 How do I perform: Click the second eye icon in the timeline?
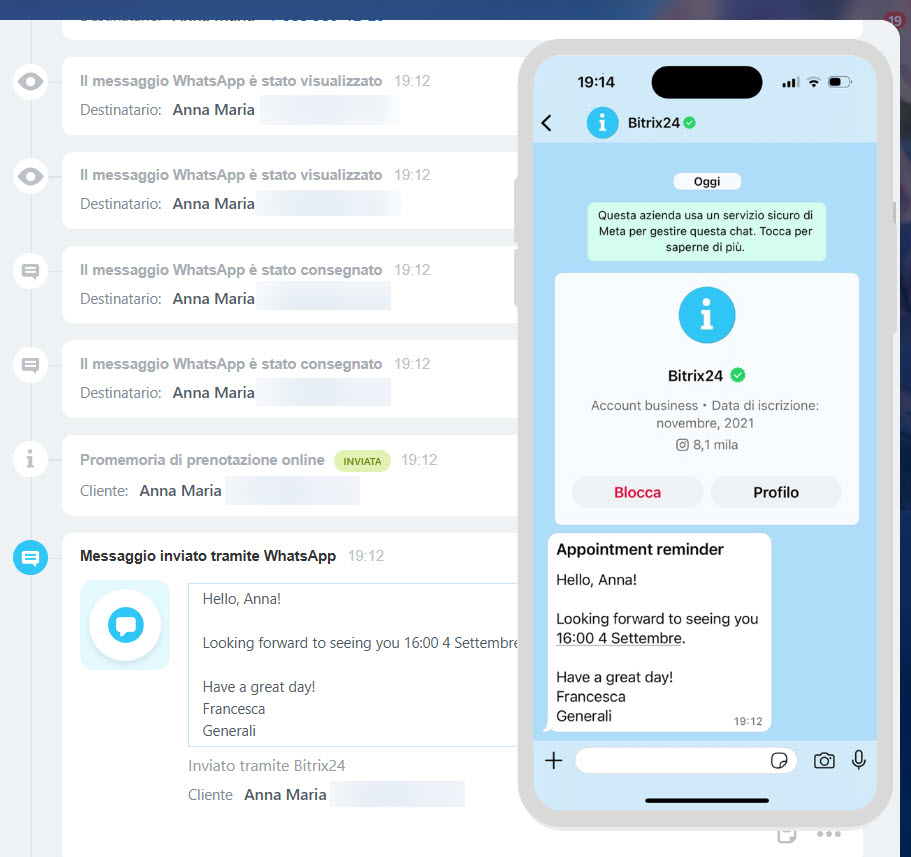click(30, 177)
